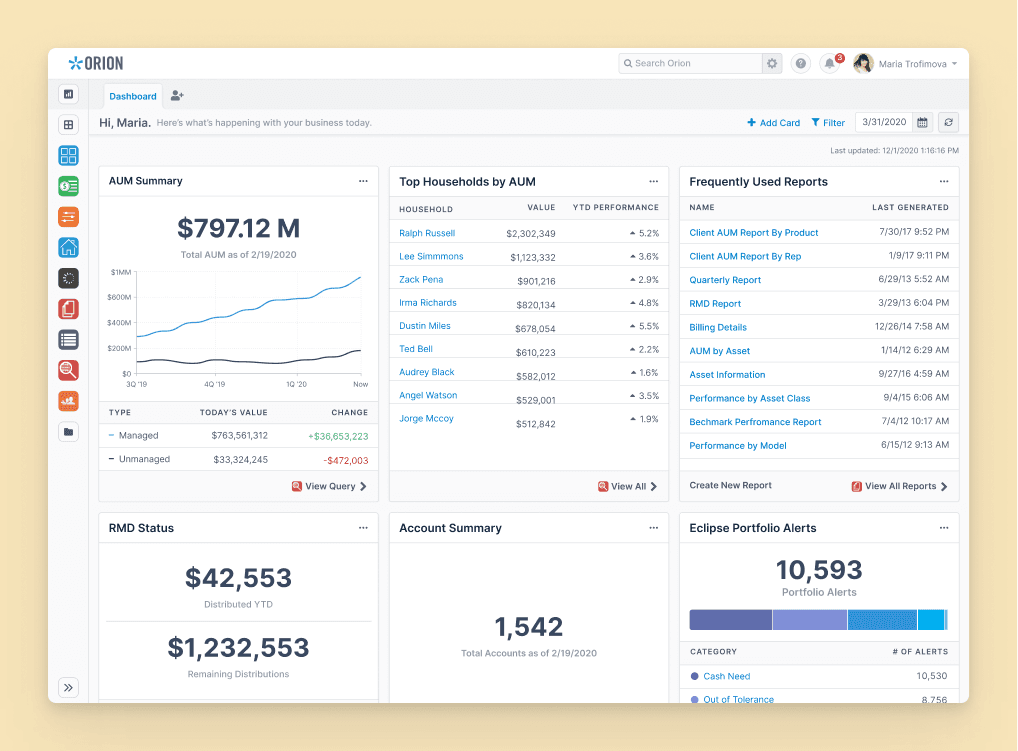Open Ralph Russell household
This screenshot has width=1018, height=751.
pyautogui.click(x=427, y=233)
